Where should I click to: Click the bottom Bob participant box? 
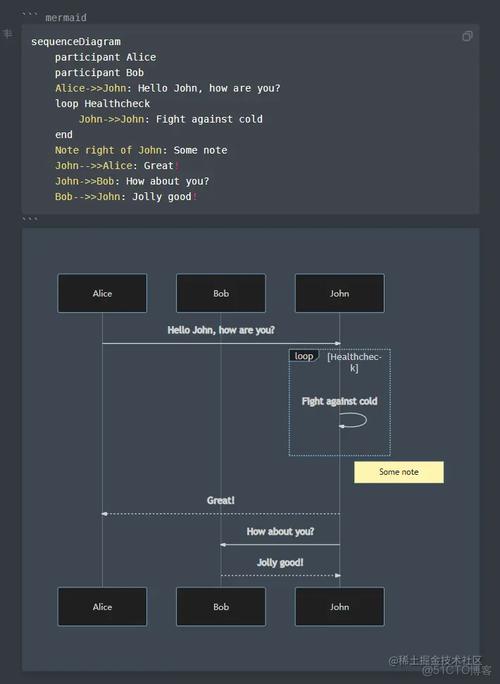(x=221, y=606)
